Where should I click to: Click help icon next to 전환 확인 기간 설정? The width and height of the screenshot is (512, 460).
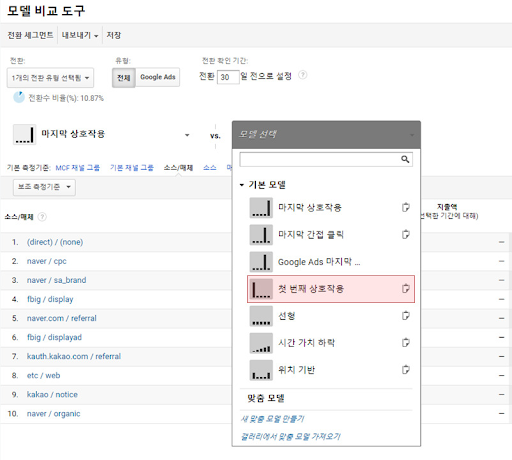(x=303, y=75)
